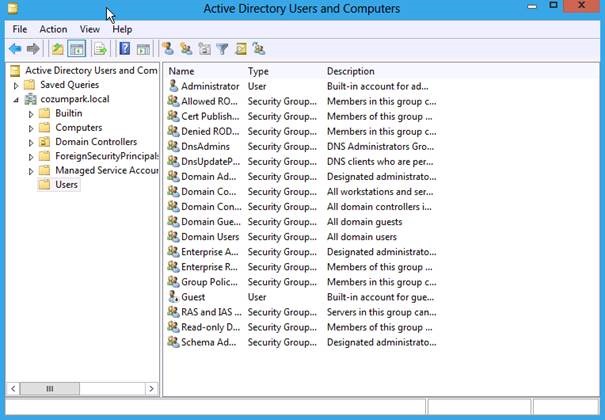Select the Group Polic... group name
This screenshot has width=605, height=420.
click(209, 282)
